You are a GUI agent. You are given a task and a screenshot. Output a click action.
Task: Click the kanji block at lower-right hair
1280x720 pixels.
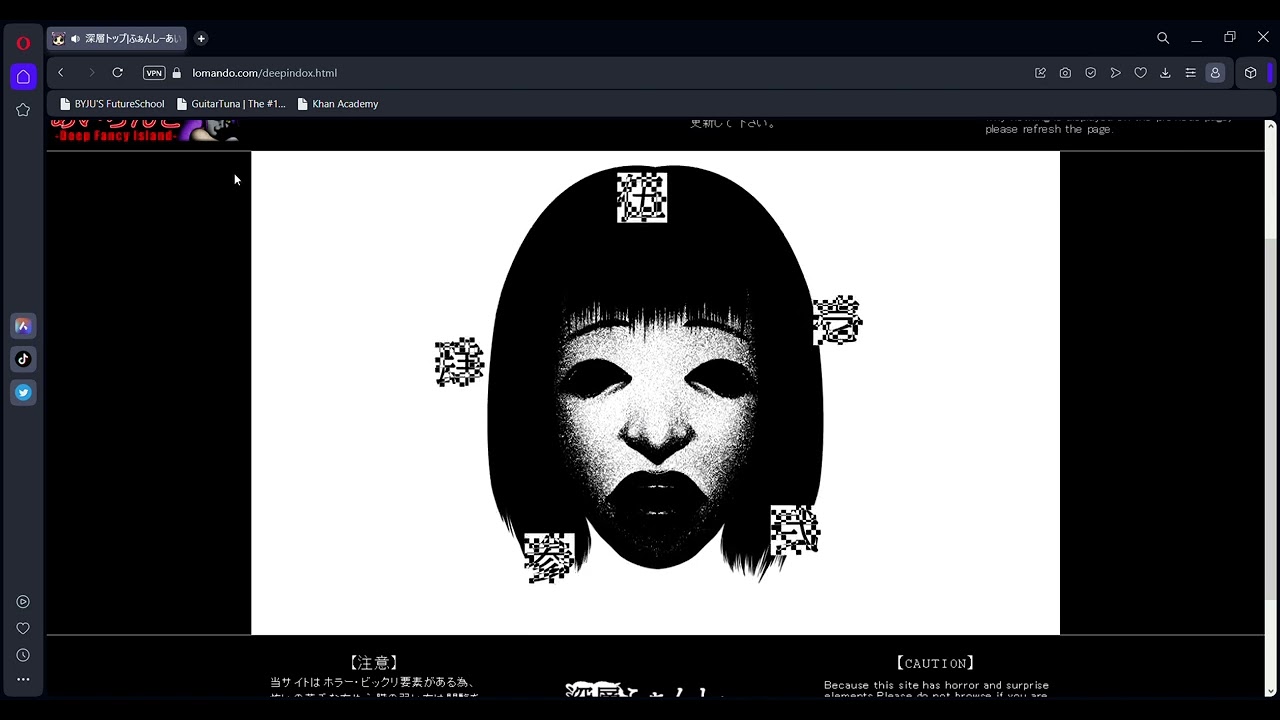pyautogui.click(x=795, y=530)
